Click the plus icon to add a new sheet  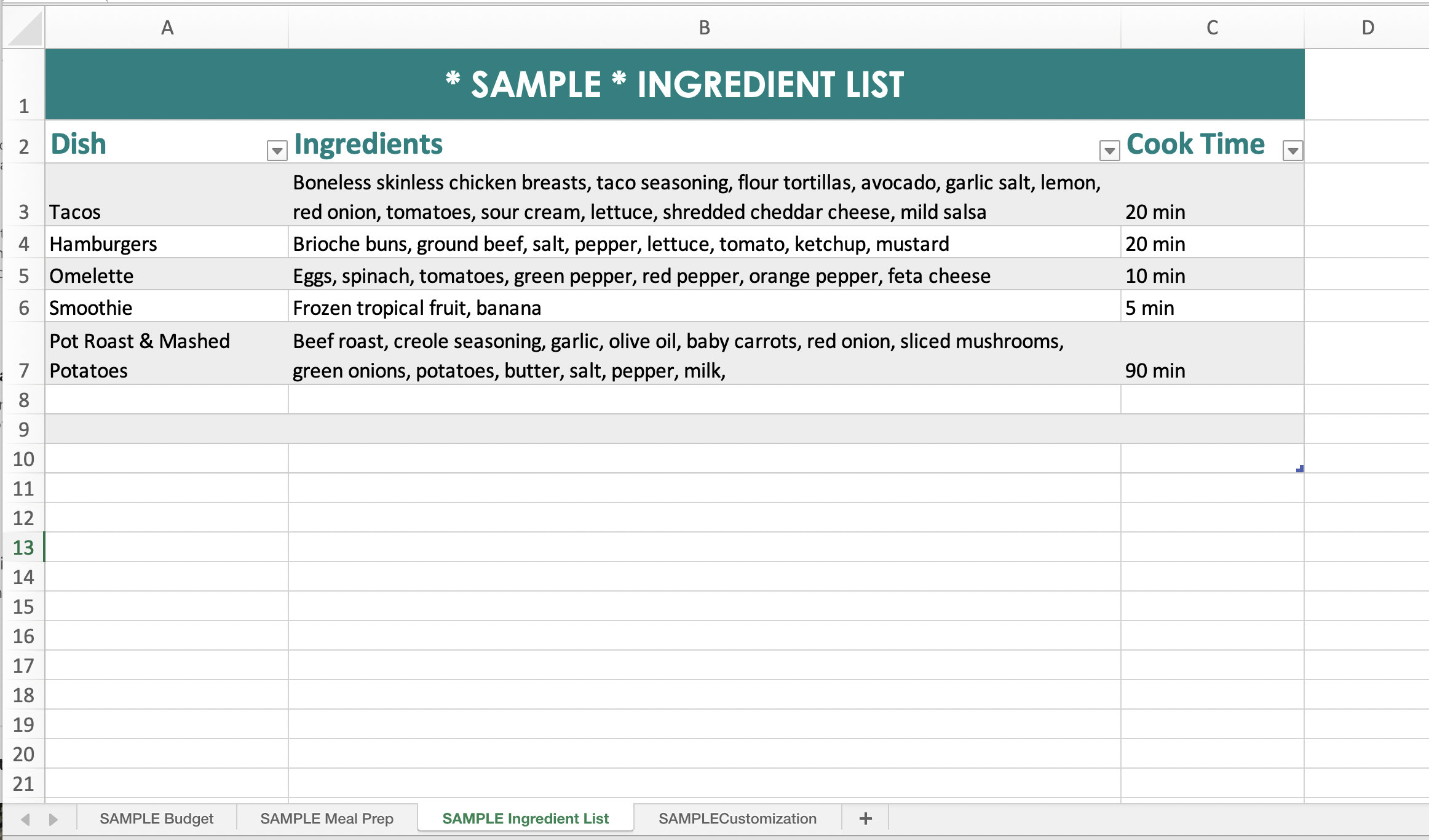point(866,818)
